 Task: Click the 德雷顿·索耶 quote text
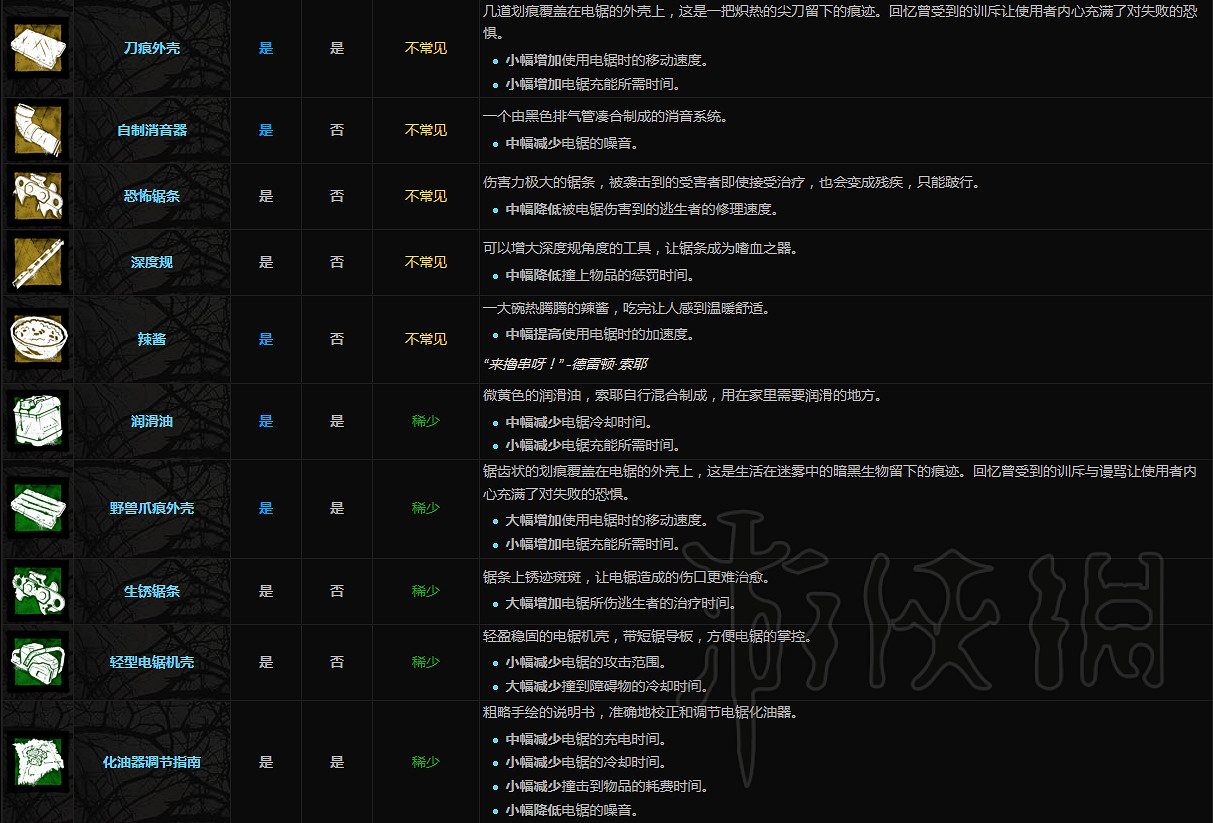pyautogui.click(x=561, y=363)
